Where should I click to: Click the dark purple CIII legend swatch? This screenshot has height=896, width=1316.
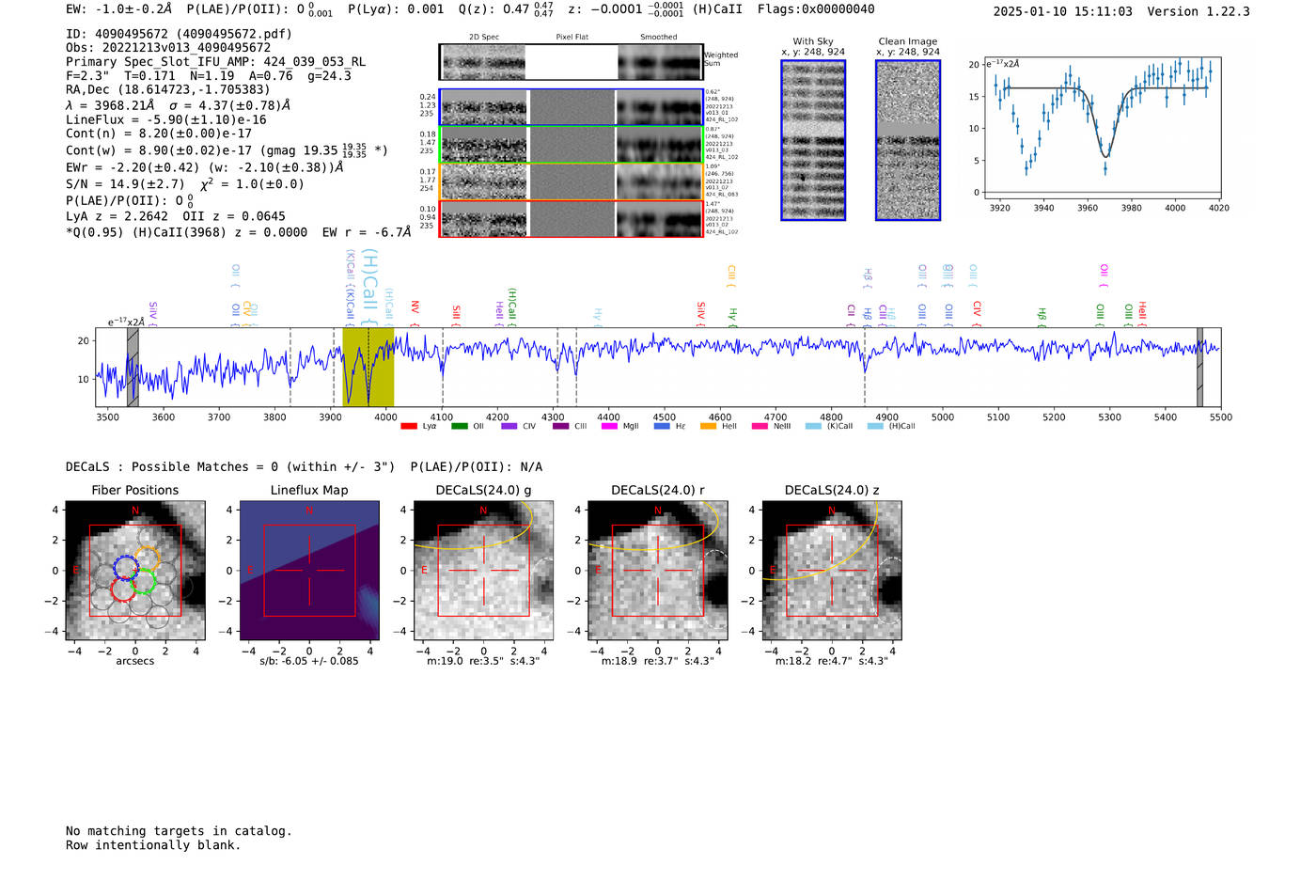pyautogui.click(x=560, y=426)
